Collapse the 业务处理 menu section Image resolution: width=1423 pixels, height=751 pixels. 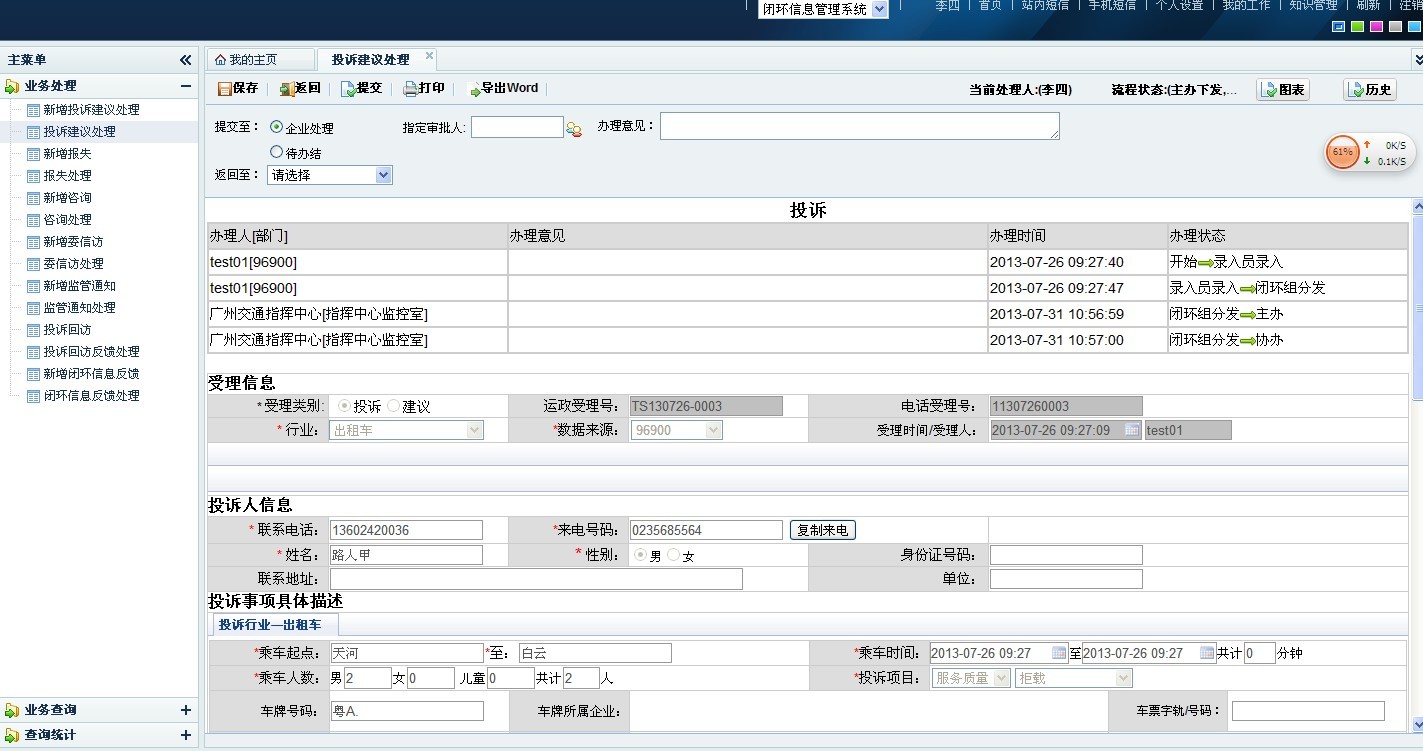pyautogui.click(x=186, y=86)
